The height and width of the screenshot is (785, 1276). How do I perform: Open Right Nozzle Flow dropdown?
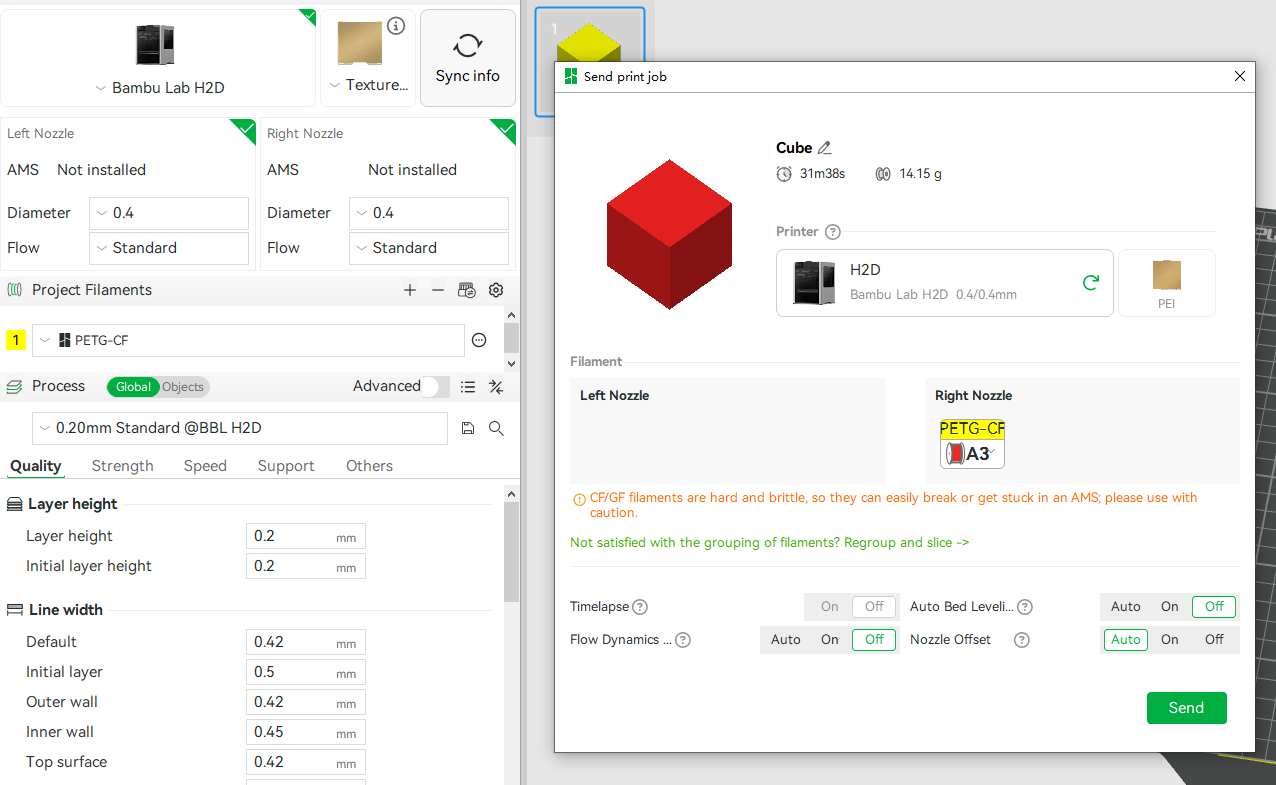pos(429,248)
